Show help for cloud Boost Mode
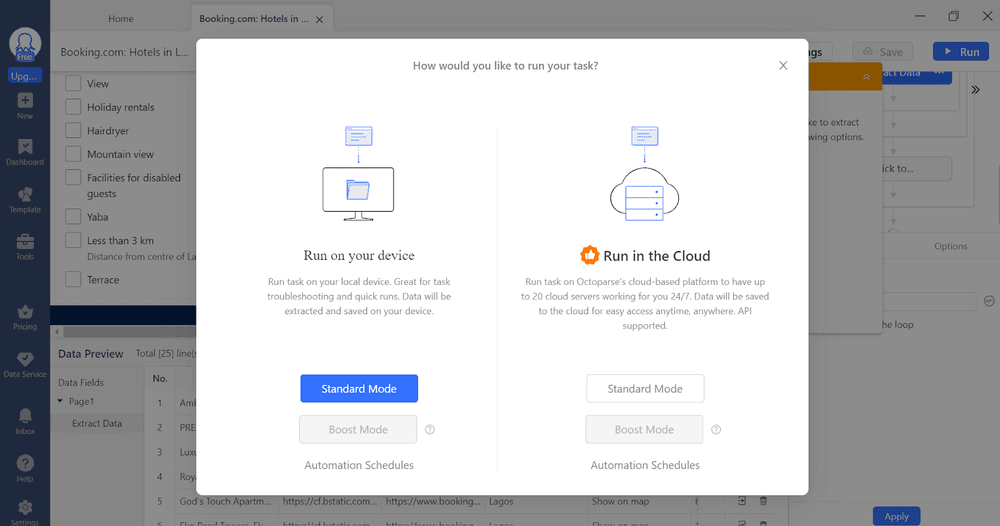This screenshot has width=1000, height=526. coord(716,430)
